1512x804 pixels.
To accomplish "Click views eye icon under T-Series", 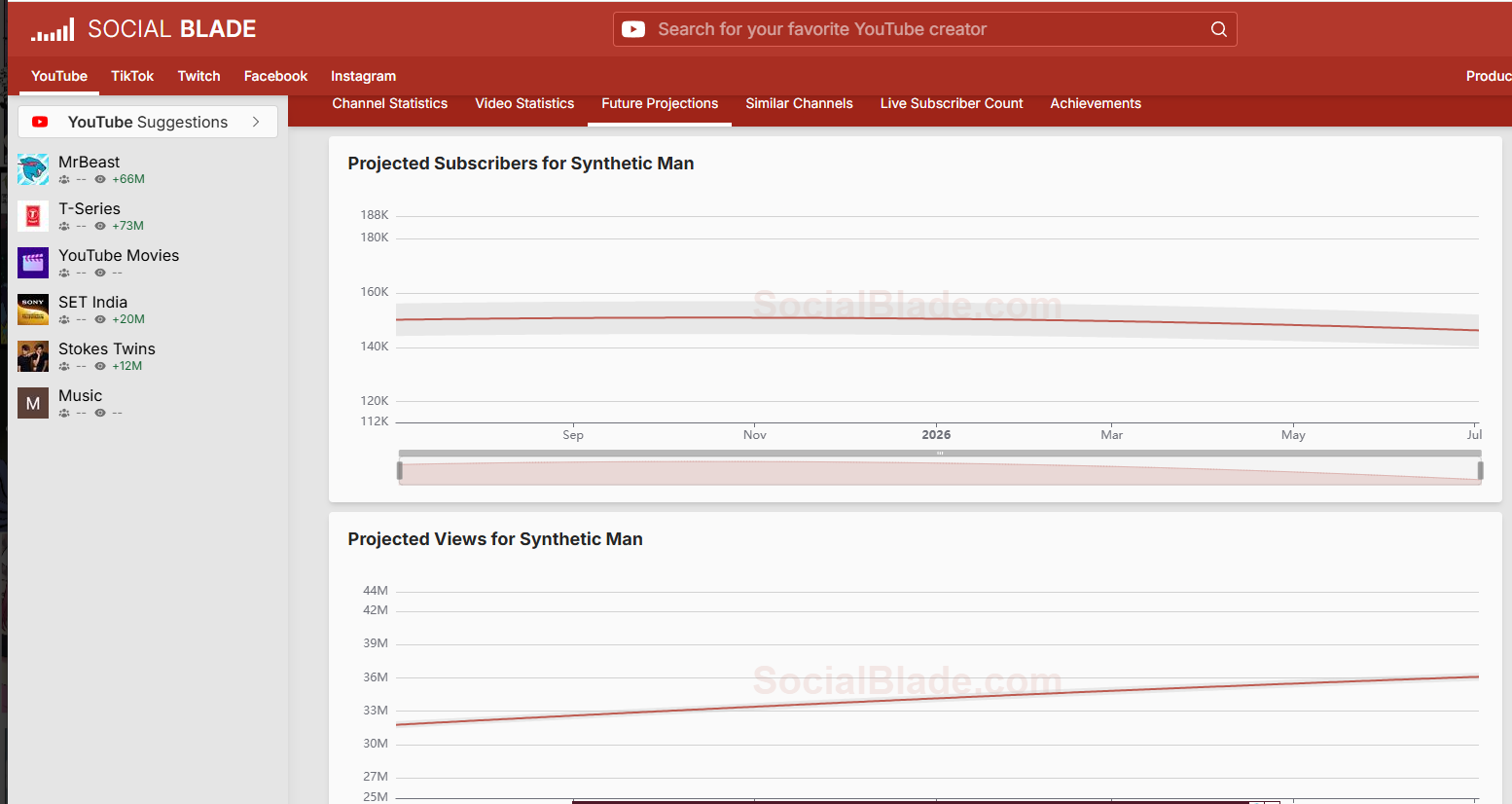I will (x=100, y=226).
